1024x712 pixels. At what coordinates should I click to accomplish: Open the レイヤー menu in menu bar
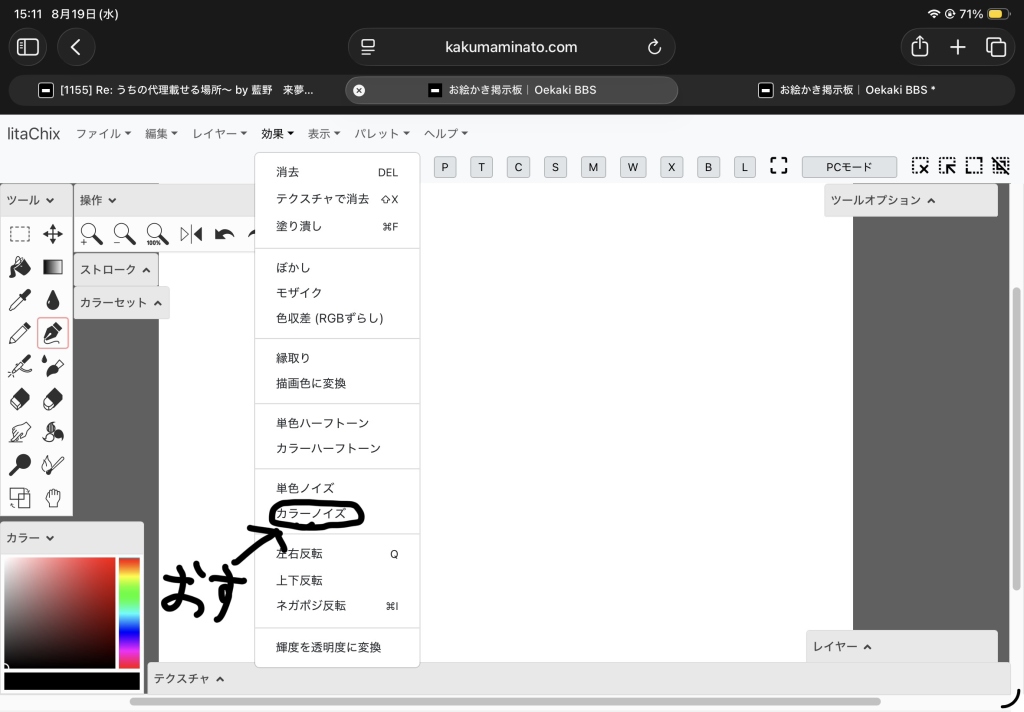point(219,133)
